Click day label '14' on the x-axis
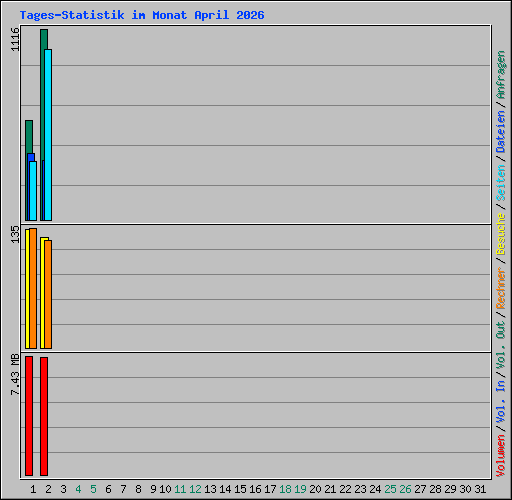 pyautogui.click(x=225, y=489)
